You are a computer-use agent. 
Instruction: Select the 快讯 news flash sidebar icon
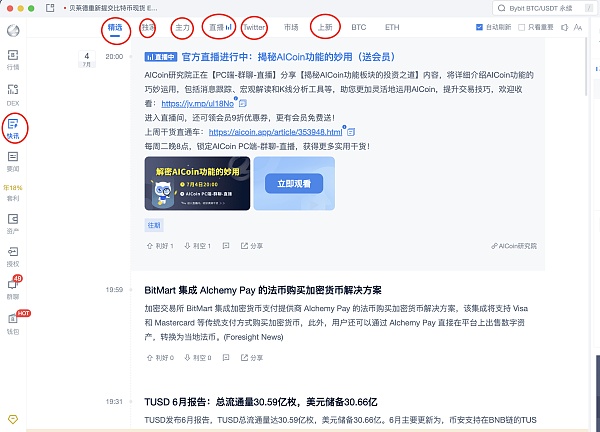[x=13, y=126]
